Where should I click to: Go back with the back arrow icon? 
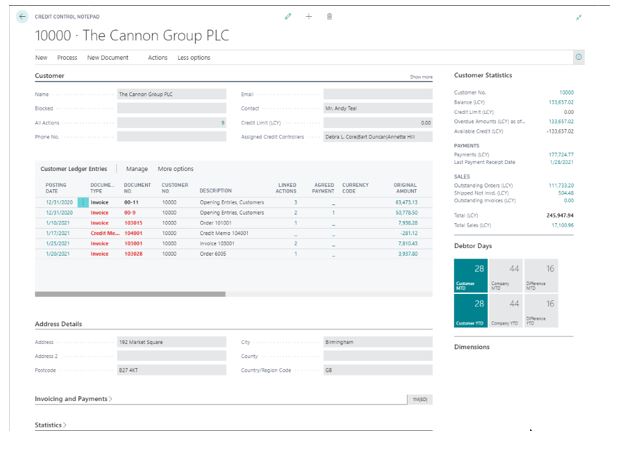coord(22,17)
